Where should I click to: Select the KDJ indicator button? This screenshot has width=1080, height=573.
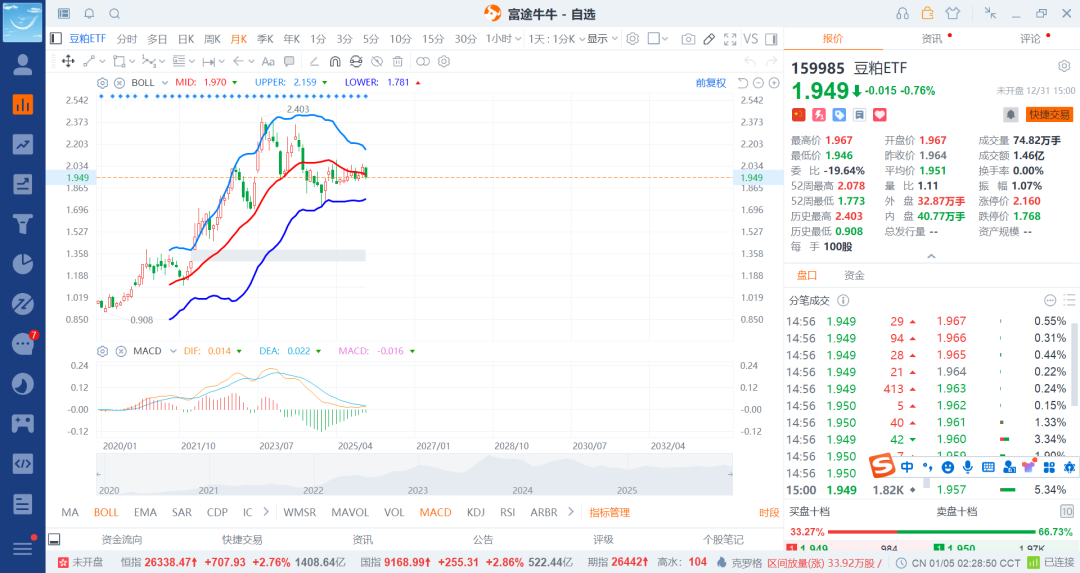coord(475,512)
